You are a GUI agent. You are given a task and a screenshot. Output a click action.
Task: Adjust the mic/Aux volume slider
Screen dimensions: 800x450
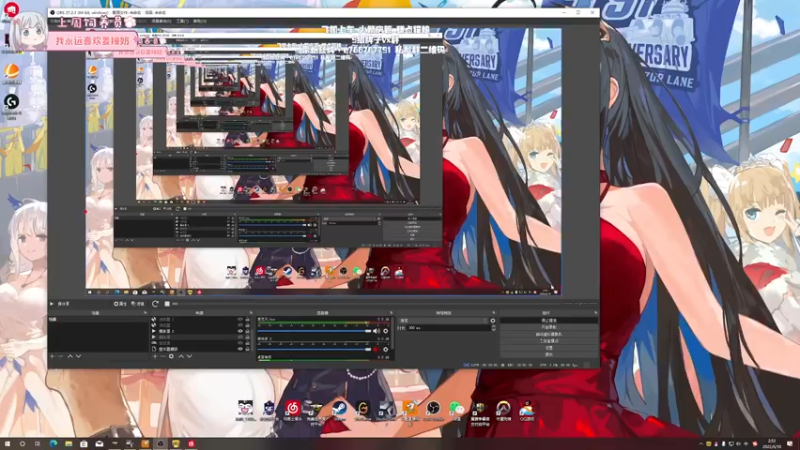point(314,331)
